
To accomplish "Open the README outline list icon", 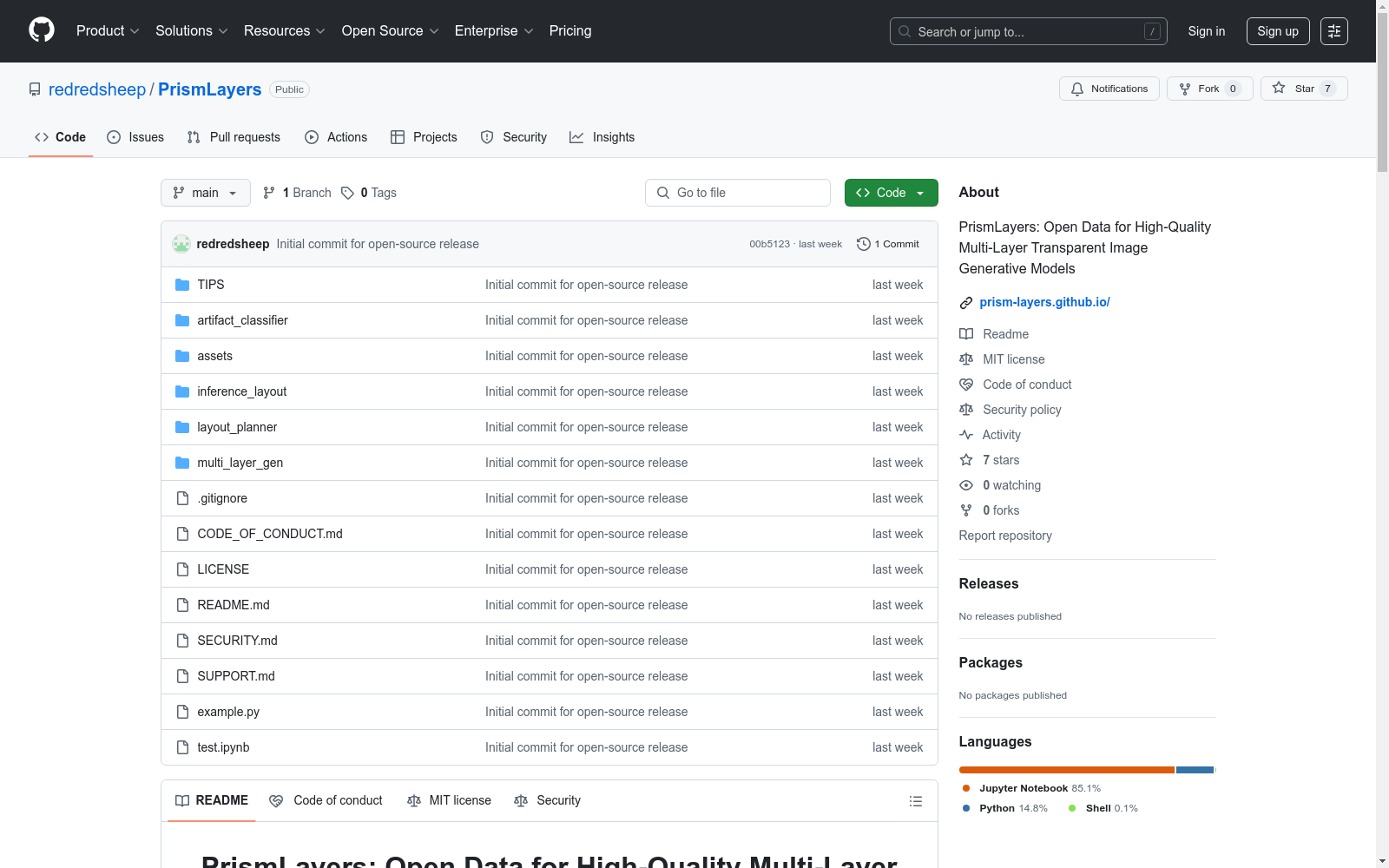I will [916, 801].
